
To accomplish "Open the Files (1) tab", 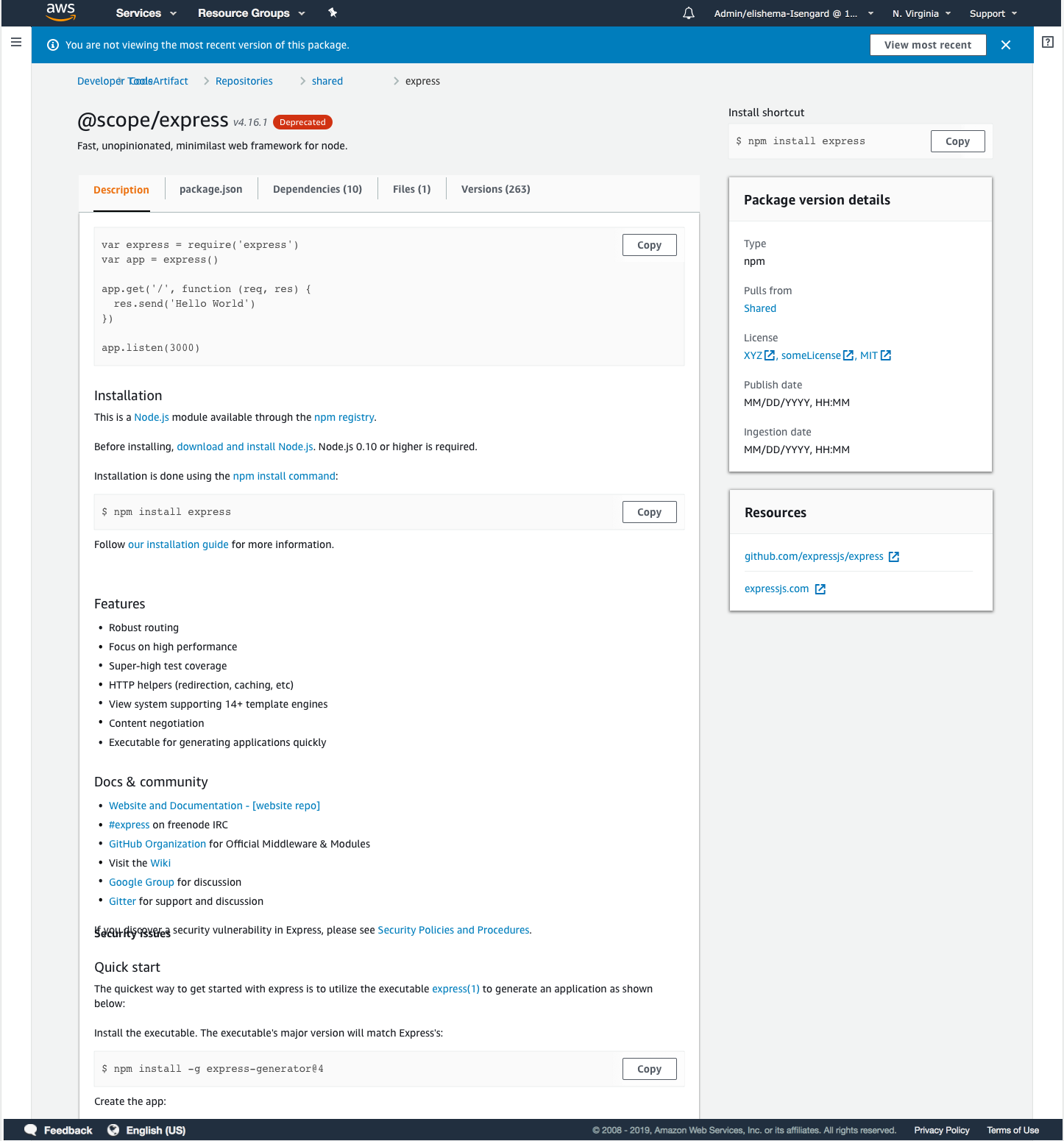I will click(x=412, y=189).
